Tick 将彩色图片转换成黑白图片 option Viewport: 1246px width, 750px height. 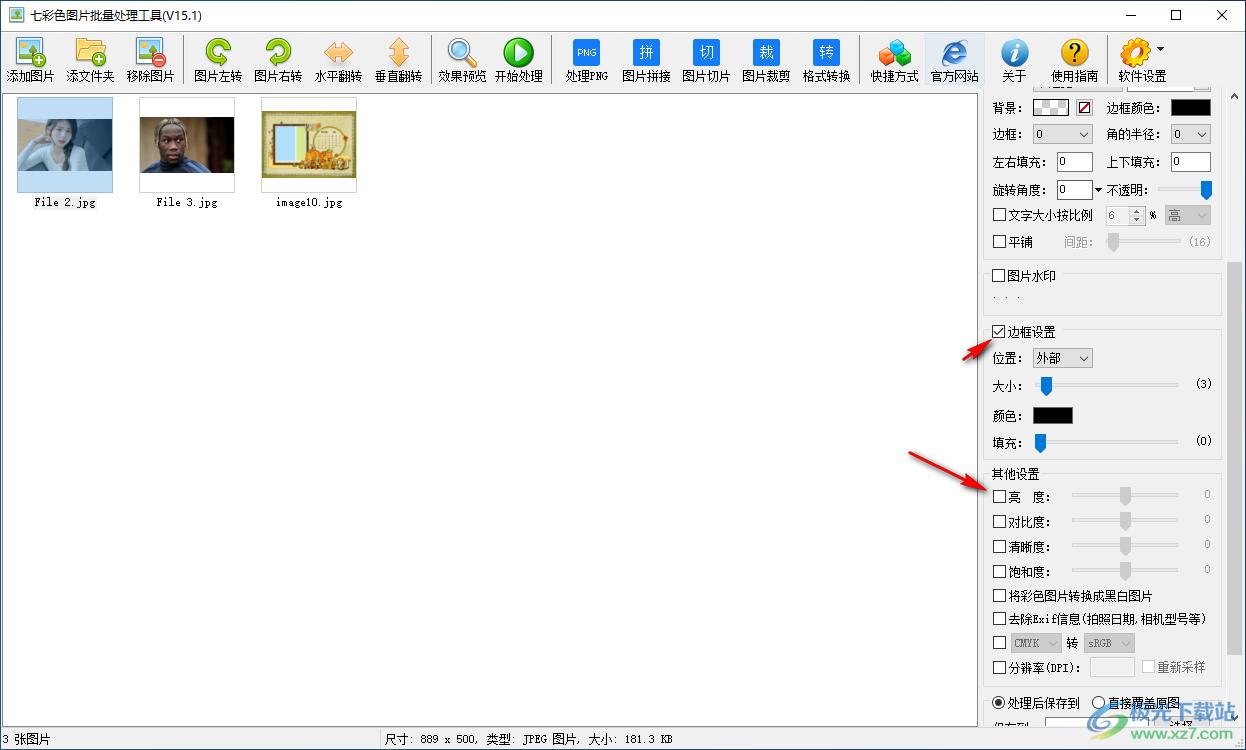(x=999, y=596)
